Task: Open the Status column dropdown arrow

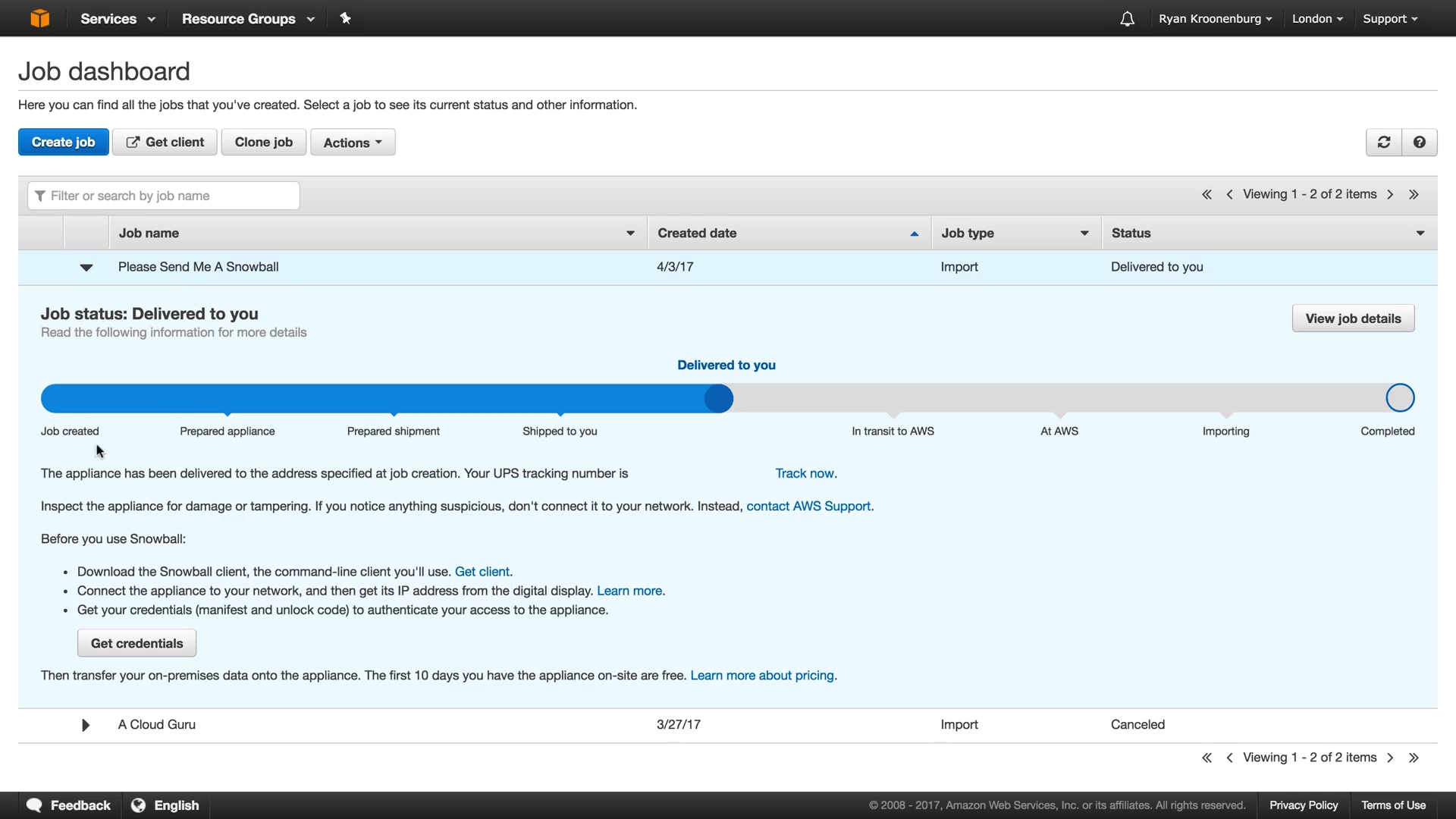Action: click(1420, 234)
